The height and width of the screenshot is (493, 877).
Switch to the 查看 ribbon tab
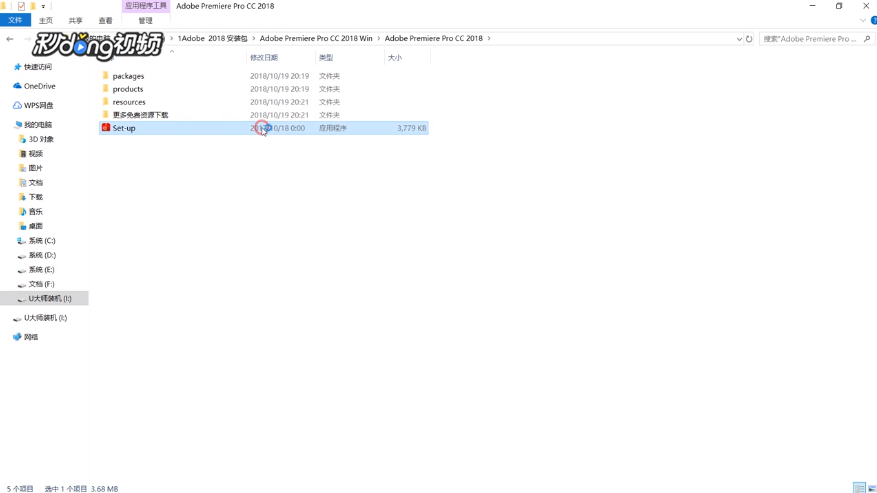105,21
